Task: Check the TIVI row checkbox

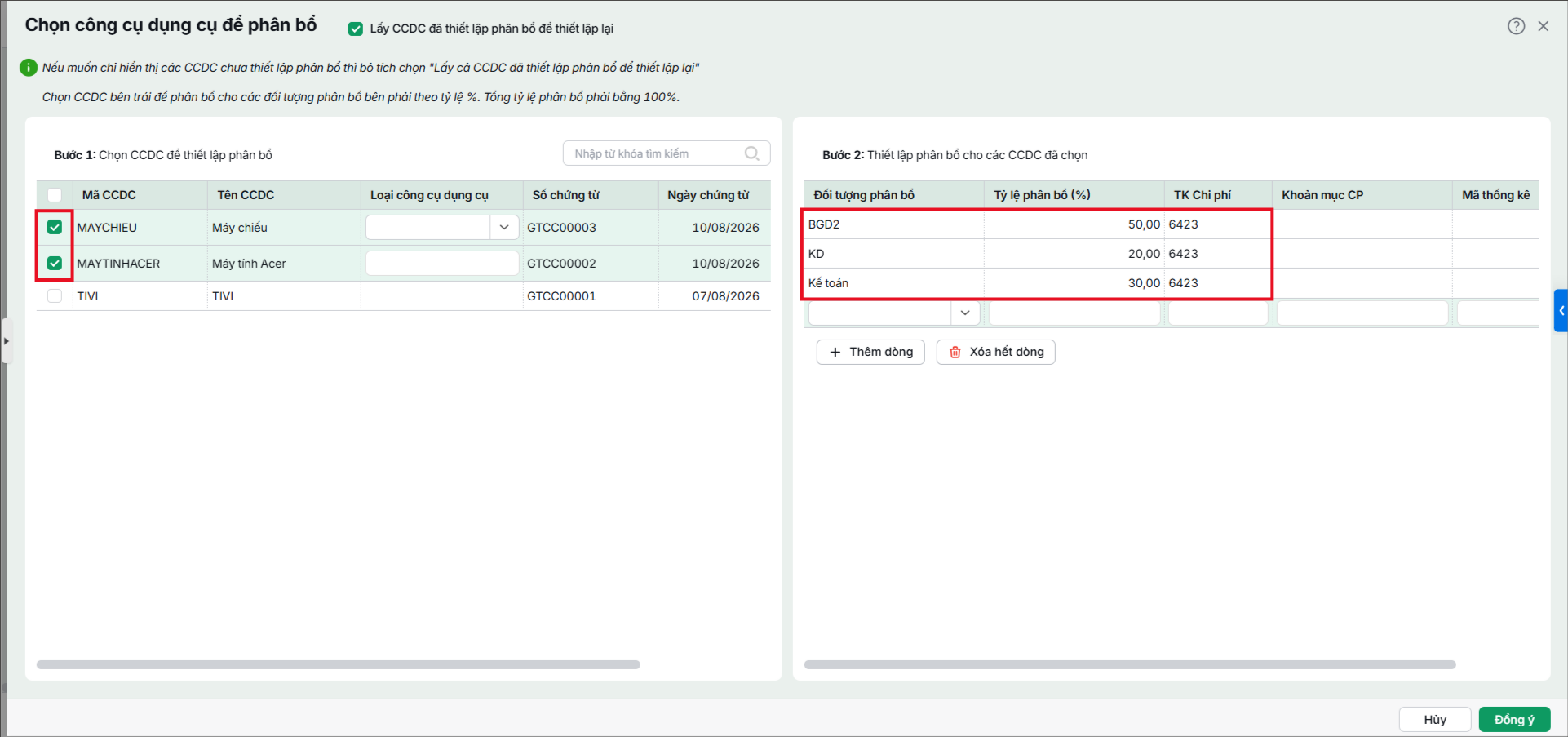Action: [x=55, y=296]
